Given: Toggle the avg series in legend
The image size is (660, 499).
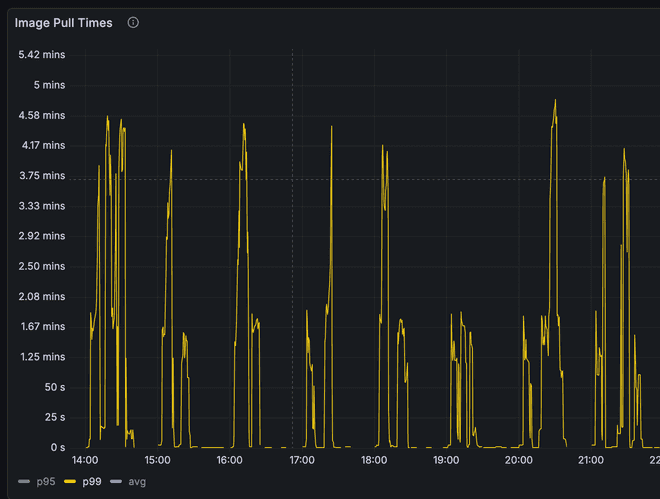Looking at the screenshot, I should pyautogui.click(x=137, y=482).
